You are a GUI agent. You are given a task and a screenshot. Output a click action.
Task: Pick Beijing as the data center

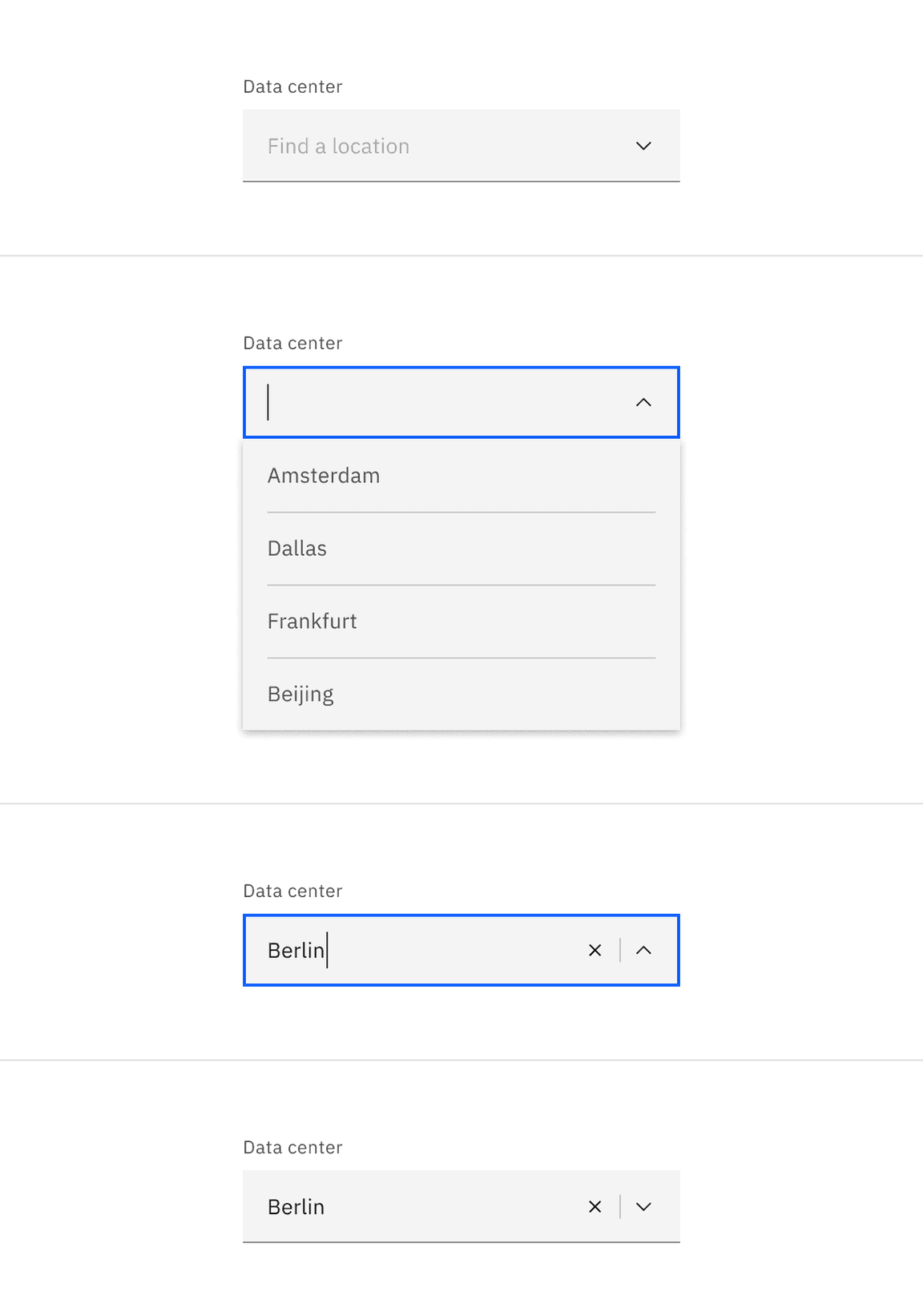pos(300,694)
